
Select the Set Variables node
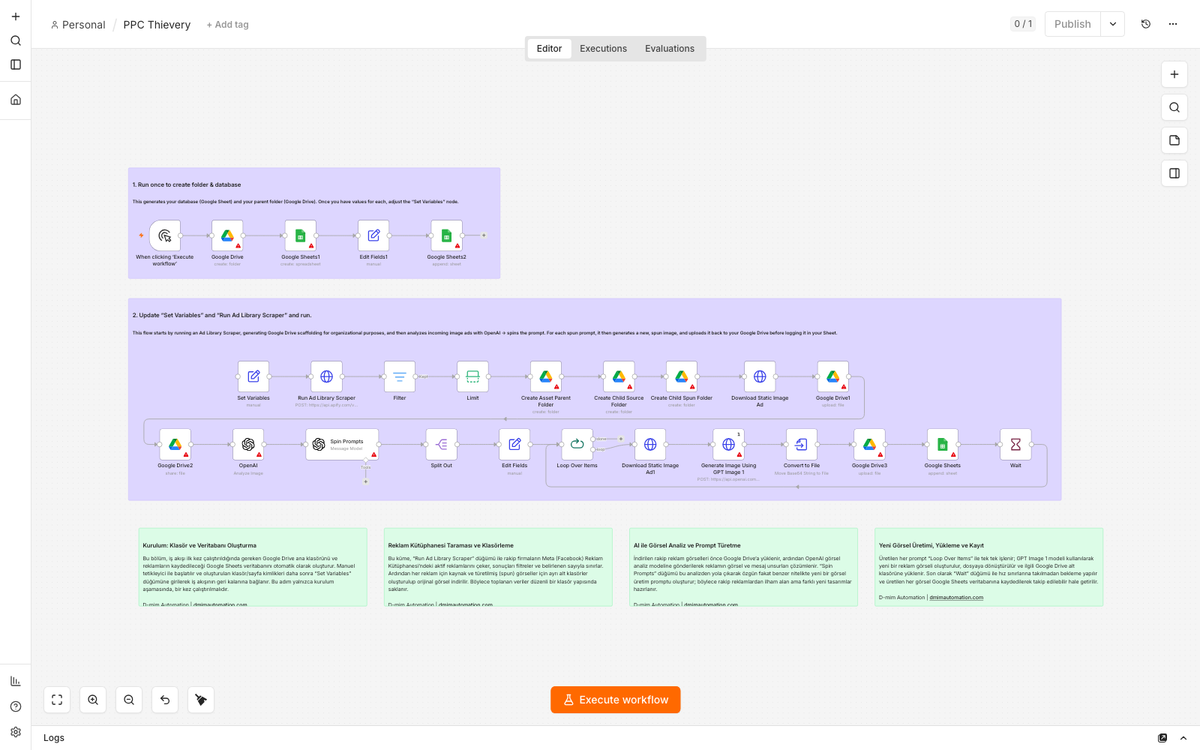(x=253, y=377)
